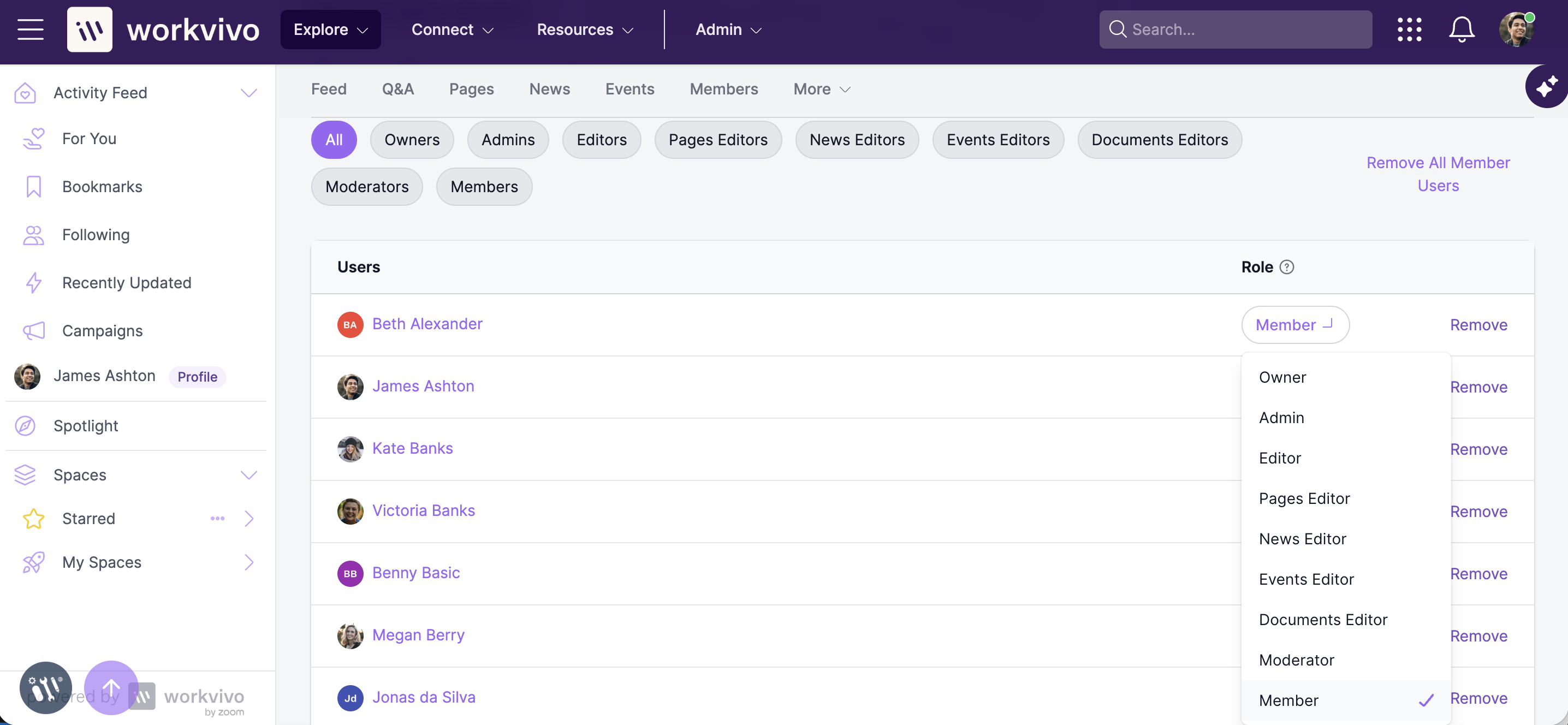The width and height of the screenshot is (1568, 725).
Task: Open the user profile avatar menu
Action: [x=1516, y=29]
